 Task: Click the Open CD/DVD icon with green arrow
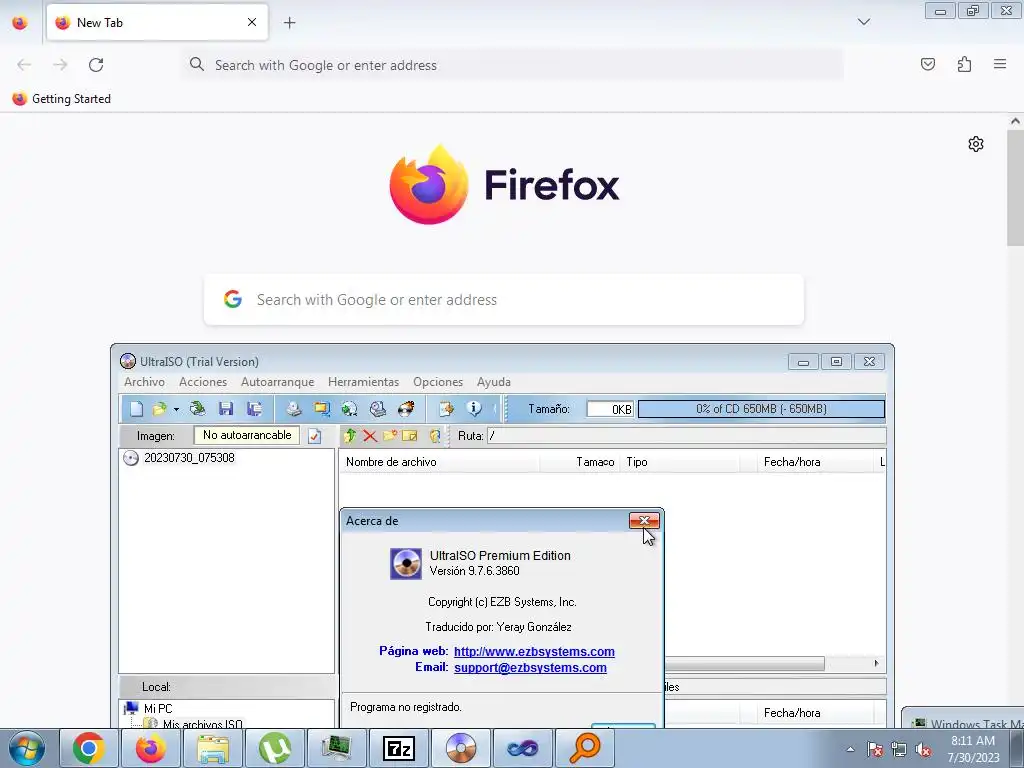197,409
